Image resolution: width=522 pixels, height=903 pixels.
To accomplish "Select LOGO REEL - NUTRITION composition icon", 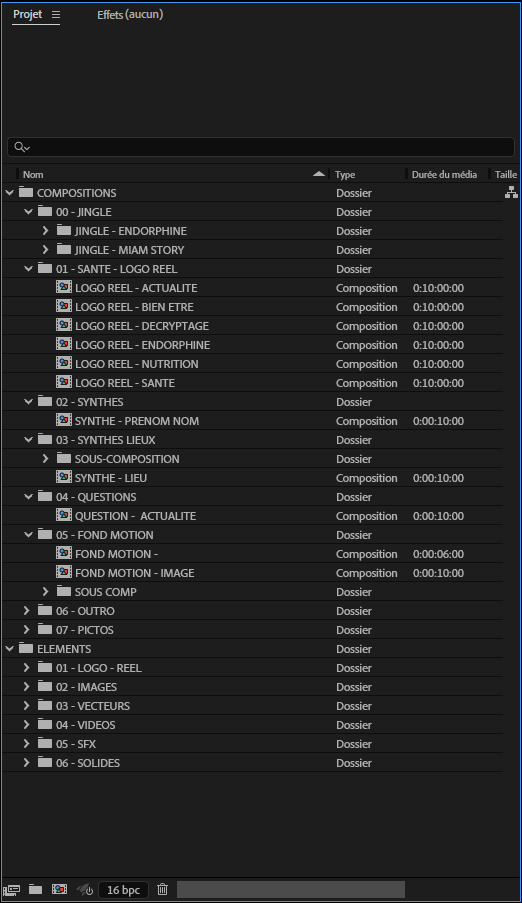I will coord(64,363).
